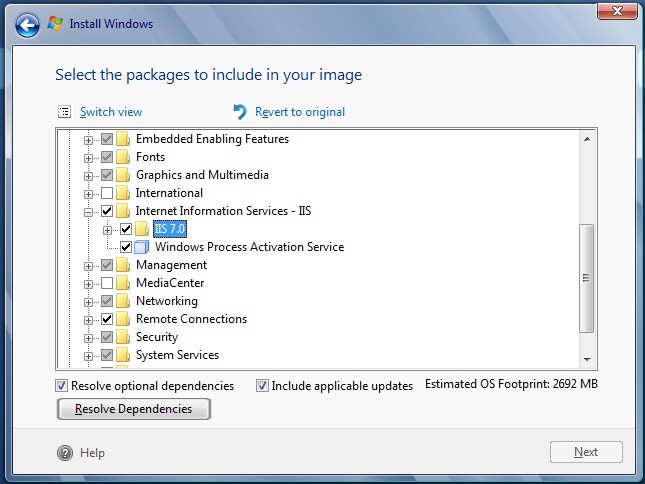Collapse Internet Information Services - IIS node
The image size is (645, 484).
[88, 212]
